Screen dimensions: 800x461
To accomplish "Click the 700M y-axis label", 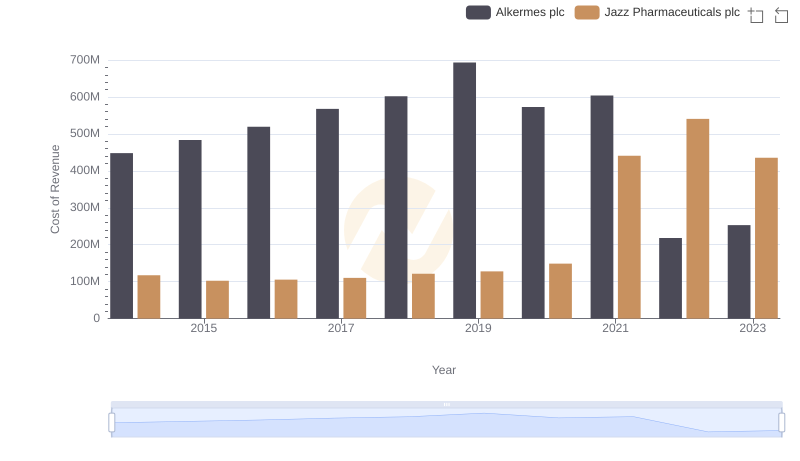I will pyautogui.click(x=85, y=60).
